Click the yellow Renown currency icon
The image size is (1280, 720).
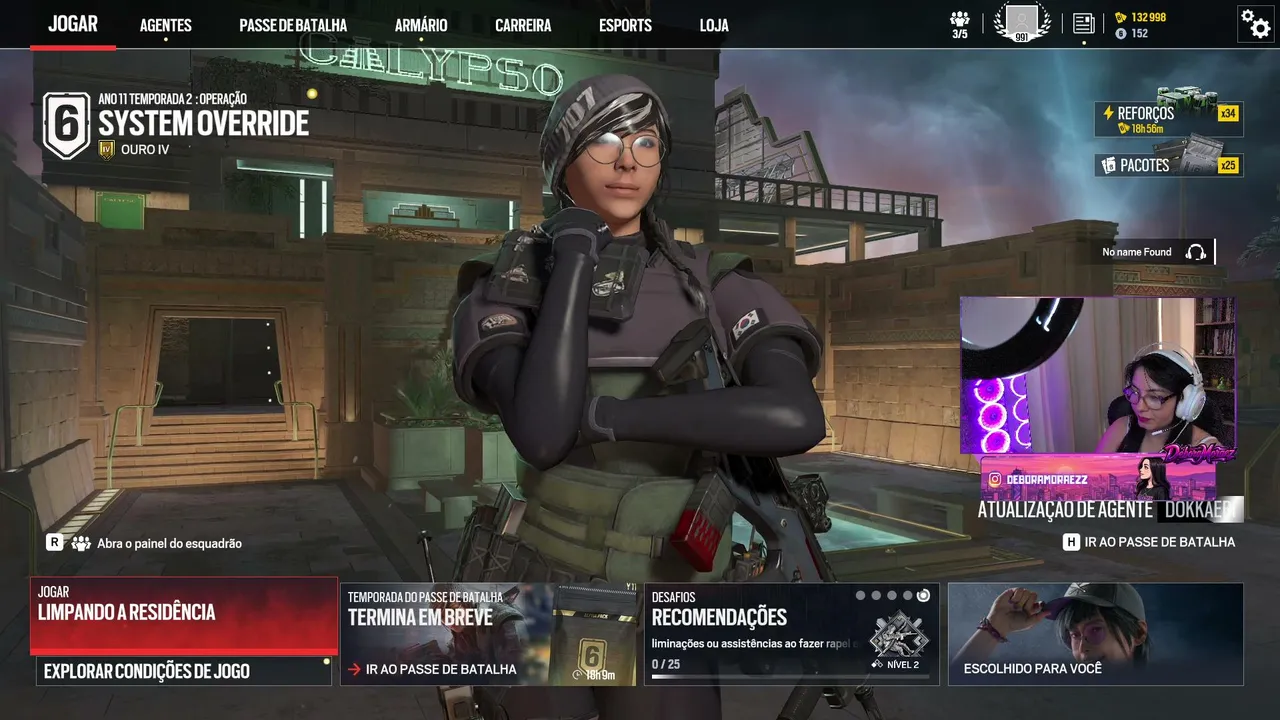(x=1121, y=17)
